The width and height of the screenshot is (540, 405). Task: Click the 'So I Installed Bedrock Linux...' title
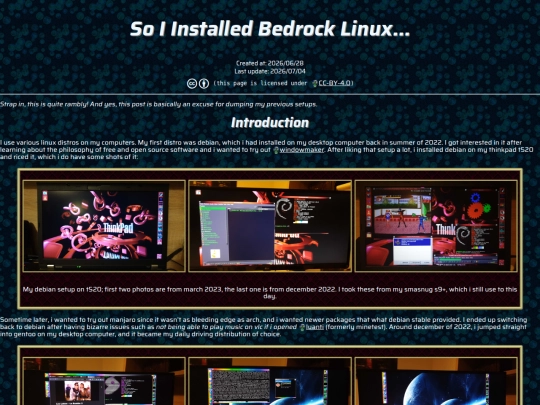pos(270,29)
